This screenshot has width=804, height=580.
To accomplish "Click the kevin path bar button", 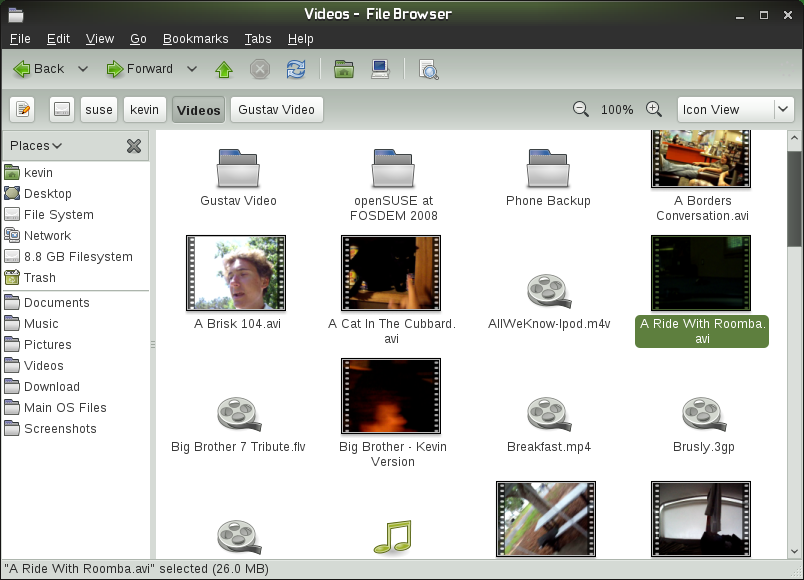I will [145, 109].
